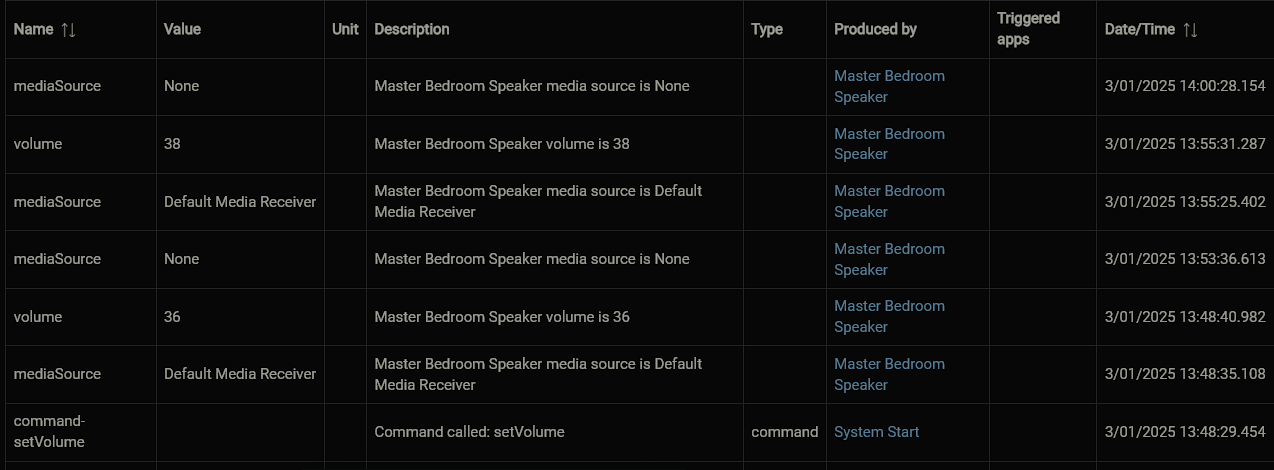
Task: Click the Triggered apps column header
Action: tap(1028, 29)
